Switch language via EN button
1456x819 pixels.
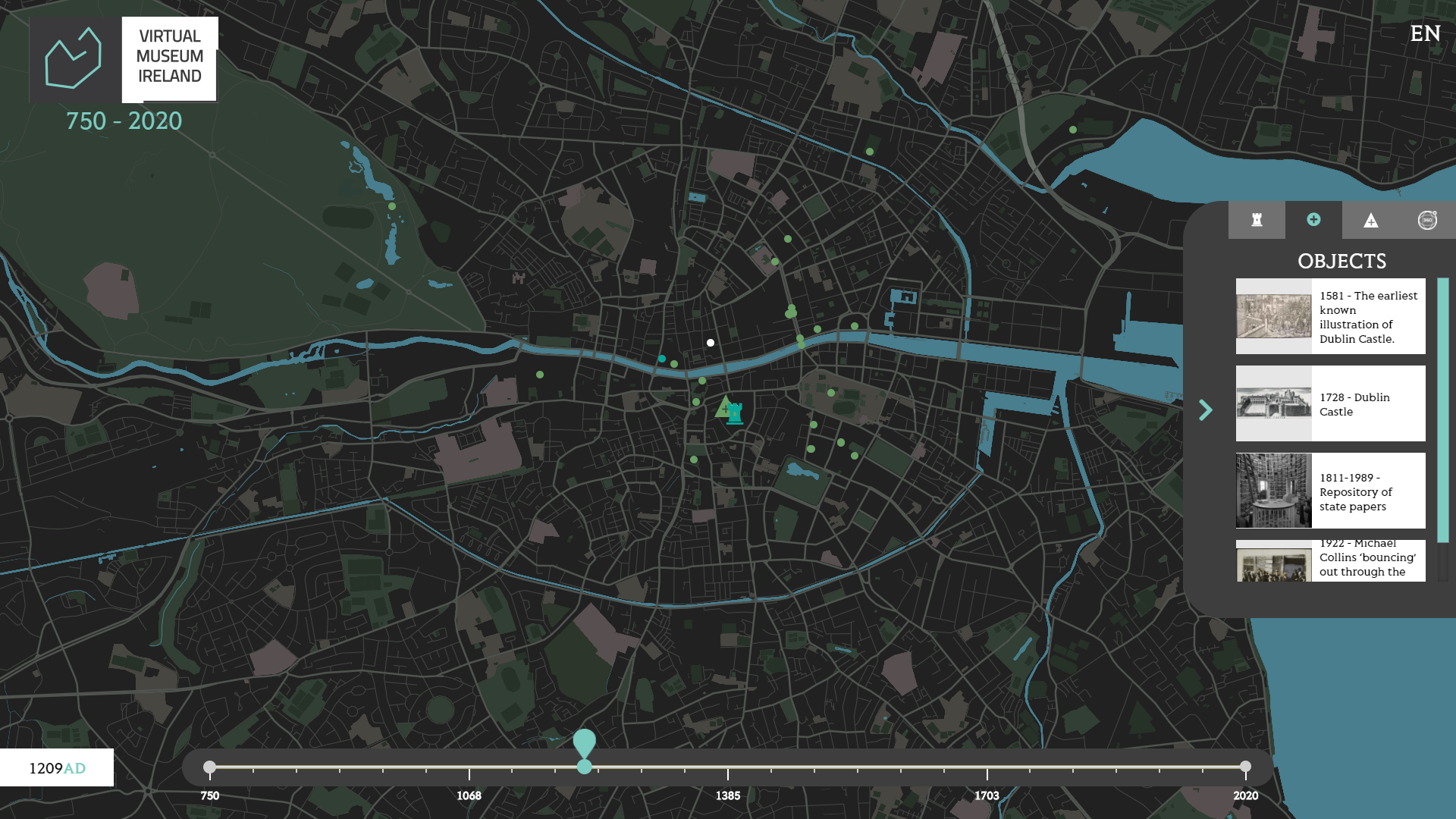point(1425,33)
